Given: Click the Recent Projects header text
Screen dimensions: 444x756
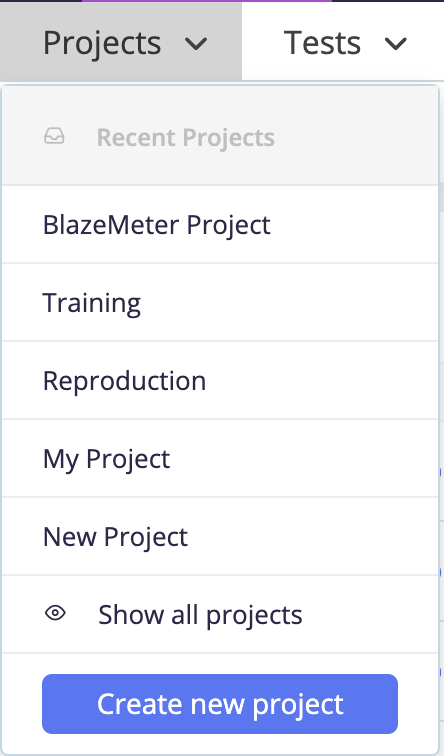Looking at the screenshot, I should (x=186, y=137).
